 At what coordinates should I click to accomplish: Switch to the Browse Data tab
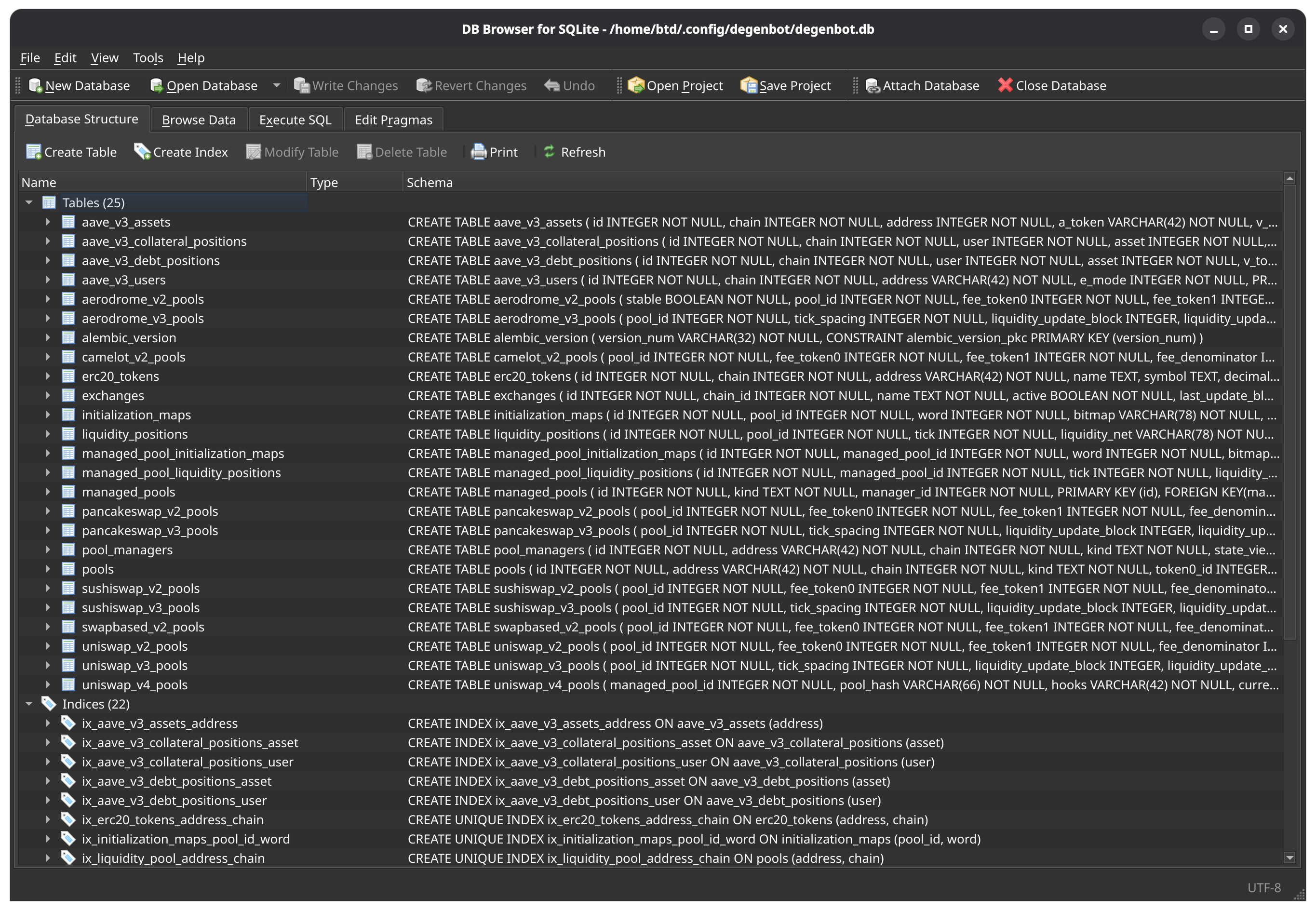199,120
